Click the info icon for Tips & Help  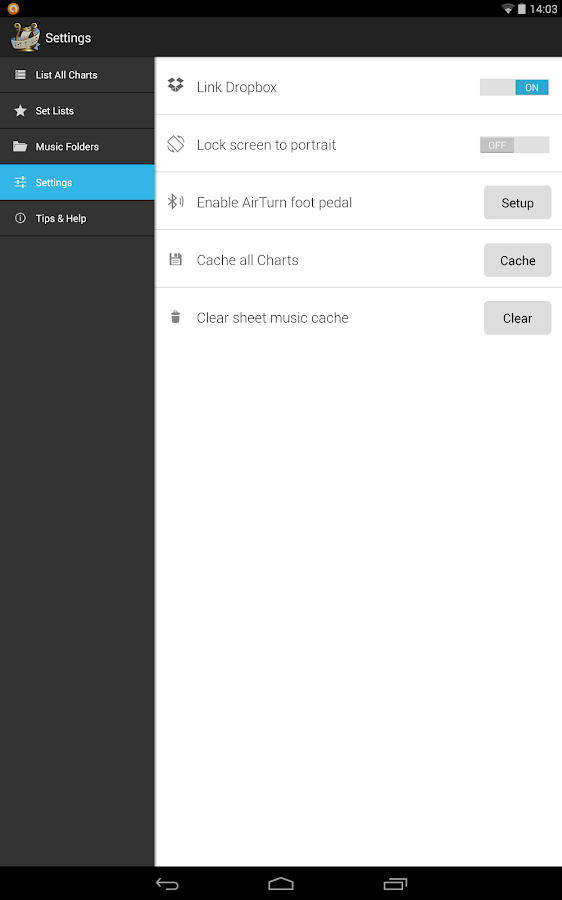pyautogui.click(x=20, y=218)
